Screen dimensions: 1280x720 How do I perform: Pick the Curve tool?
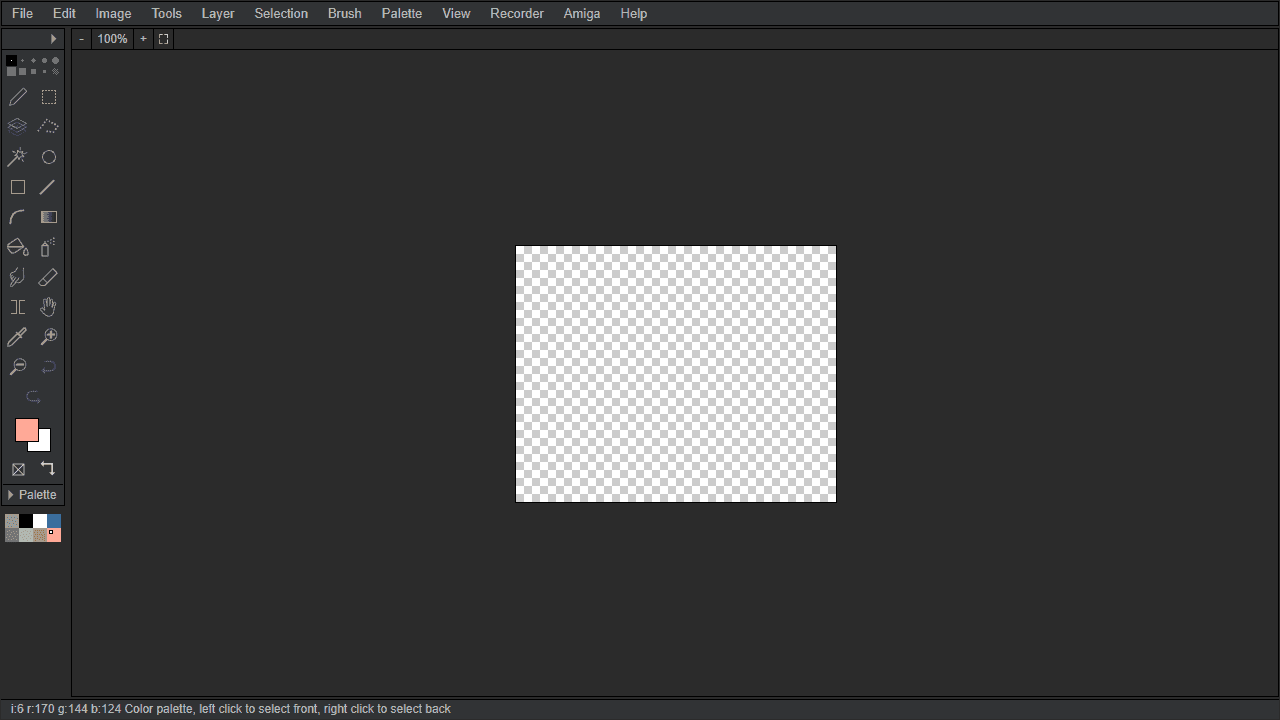pyautogui.click(x=18, y=217)
